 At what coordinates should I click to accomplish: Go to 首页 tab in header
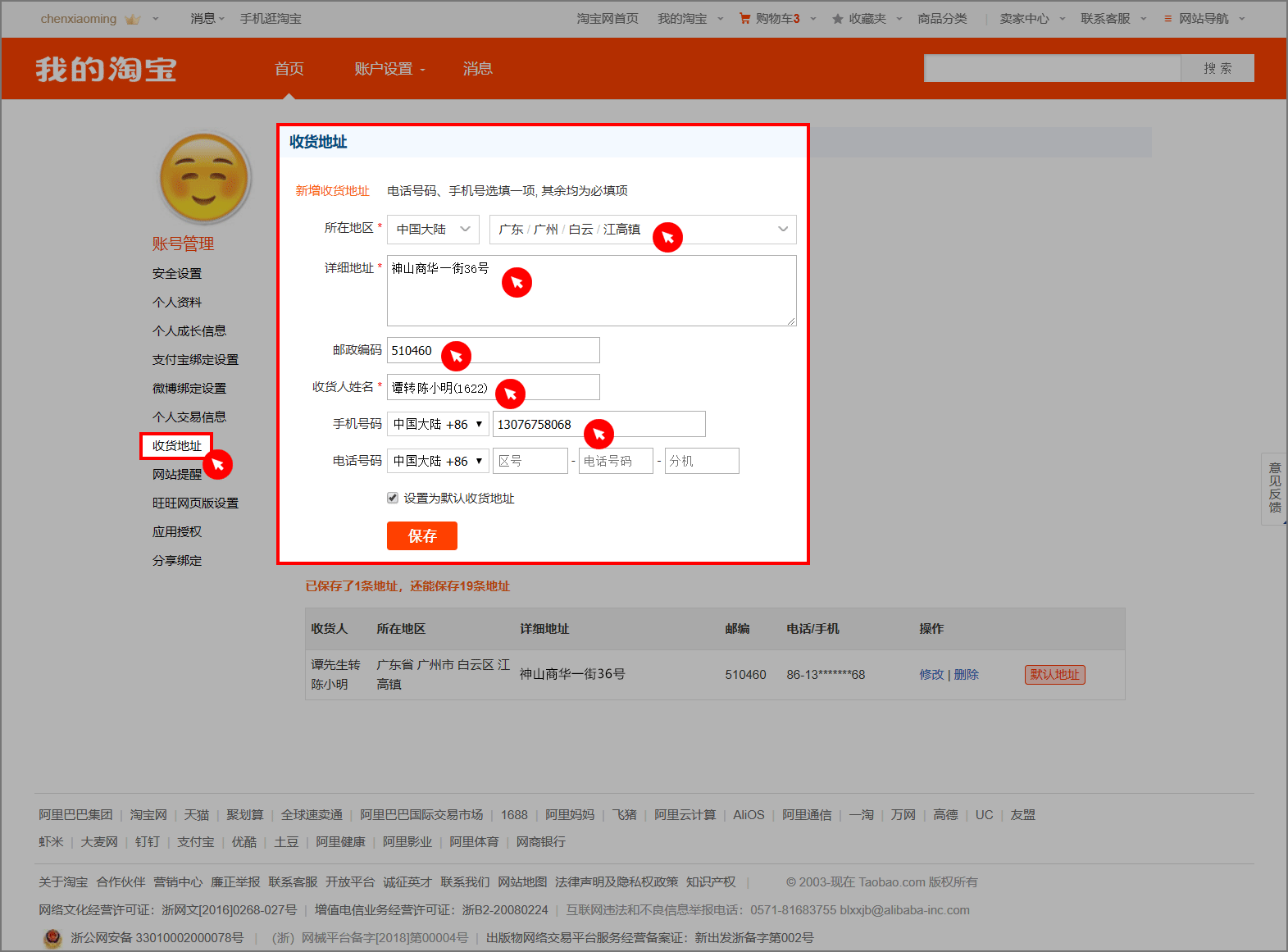point(289,69)
